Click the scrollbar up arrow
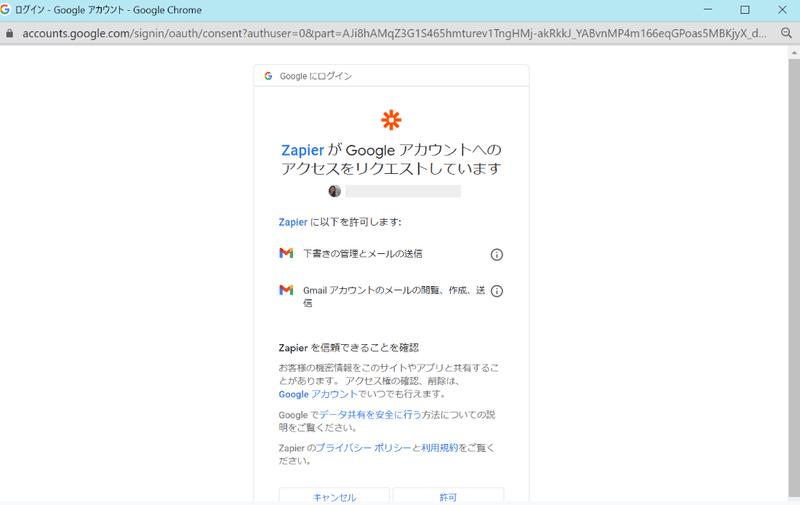800x505 pixels. click(794, 52)
